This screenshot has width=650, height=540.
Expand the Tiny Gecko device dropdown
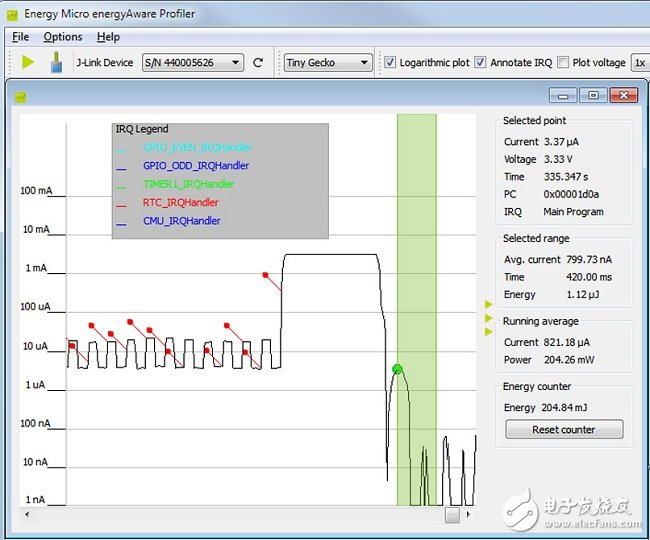tap(327, 62)
